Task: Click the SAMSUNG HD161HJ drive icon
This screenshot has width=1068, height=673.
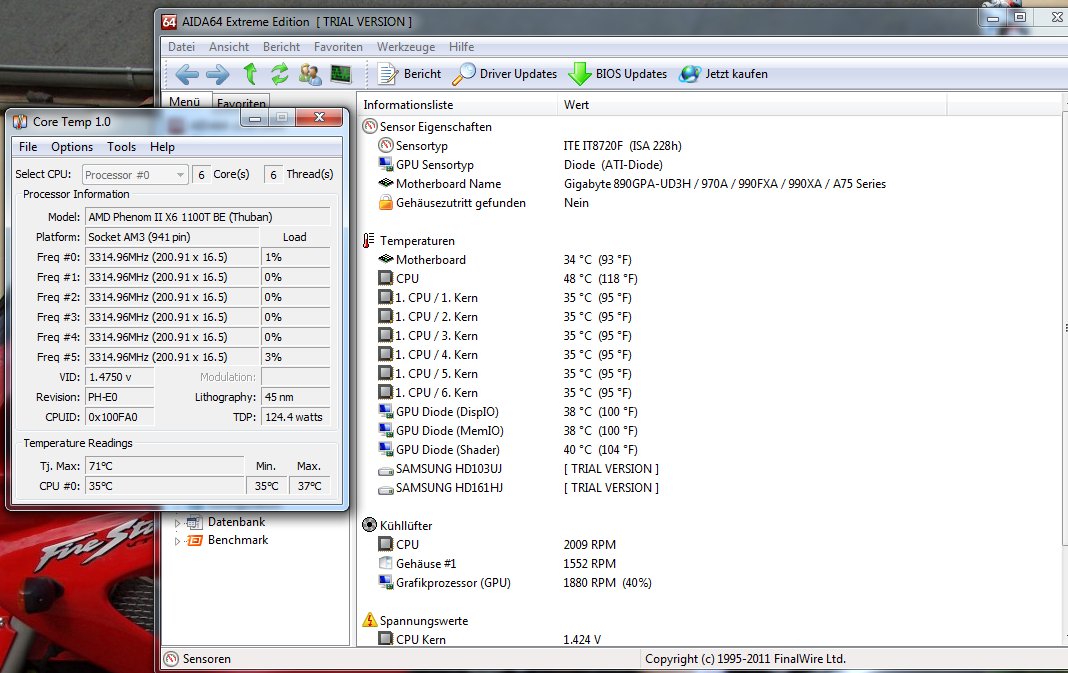Action: click(386, 490)
